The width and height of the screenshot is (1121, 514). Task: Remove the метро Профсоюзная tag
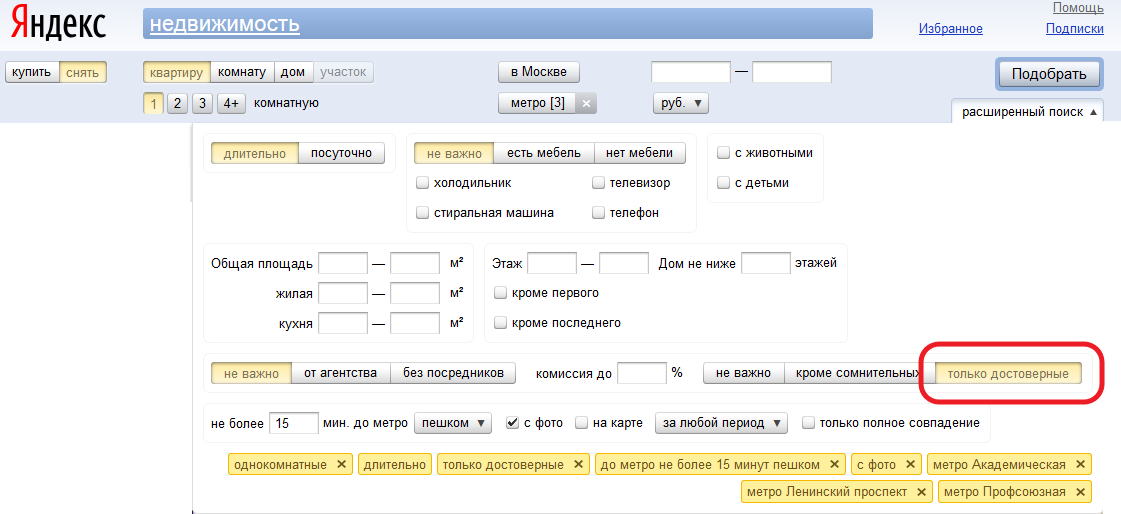(1080, 492)
